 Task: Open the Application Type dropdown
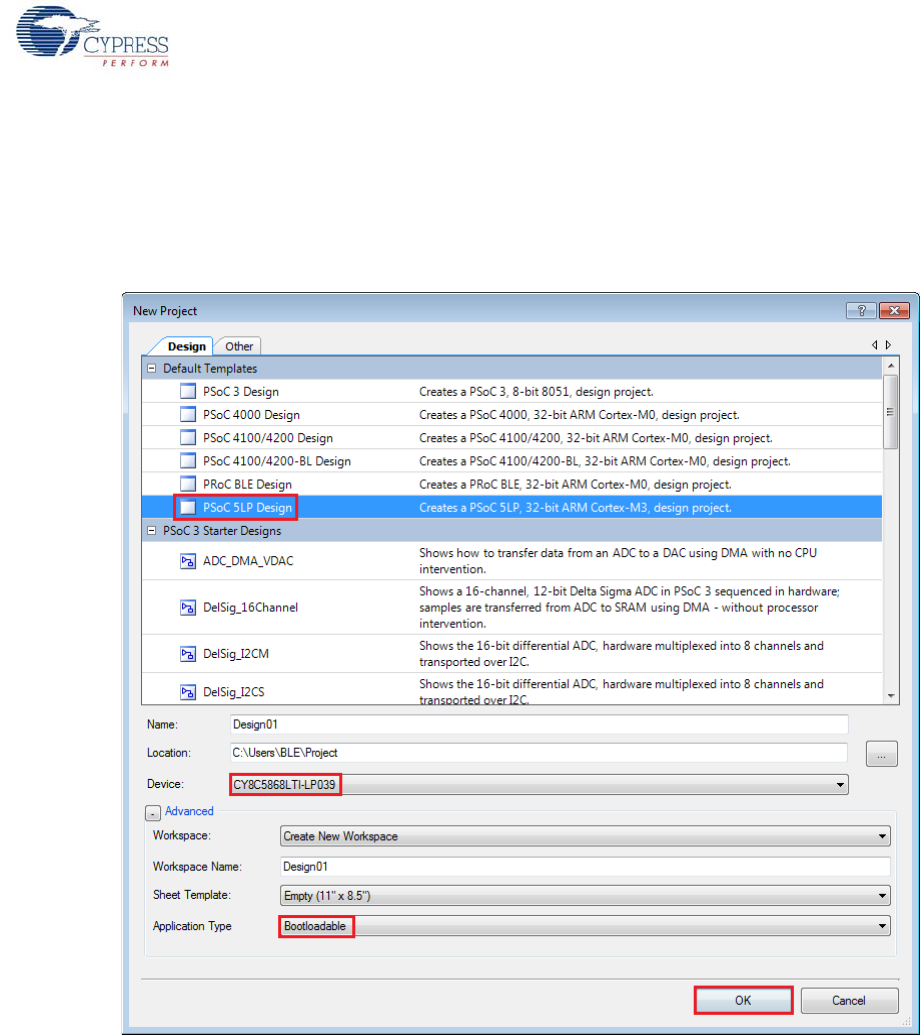click(x=882, y=926)
